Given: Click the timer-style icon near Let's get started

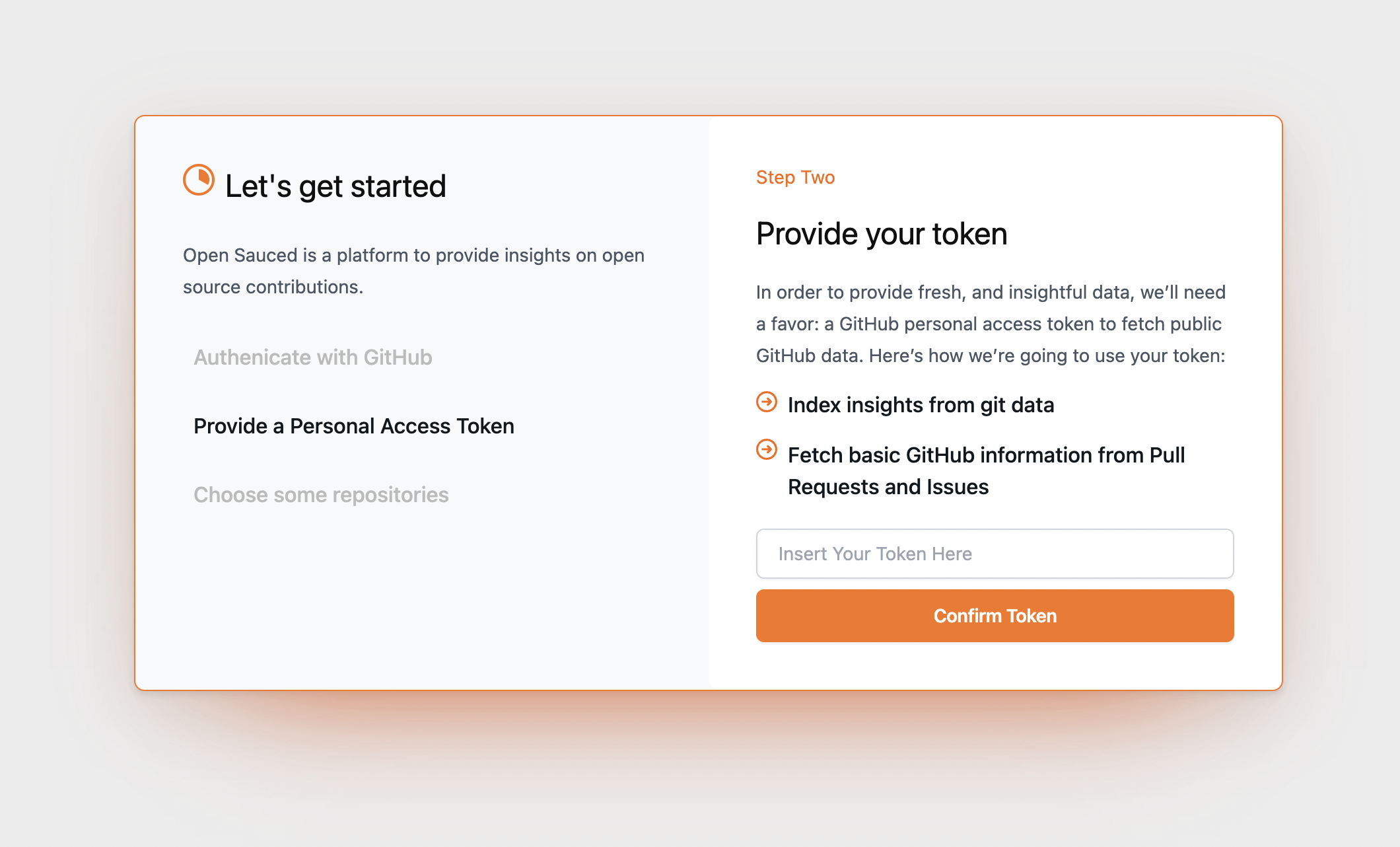Looking at the screenshot, I should (197, 179).
